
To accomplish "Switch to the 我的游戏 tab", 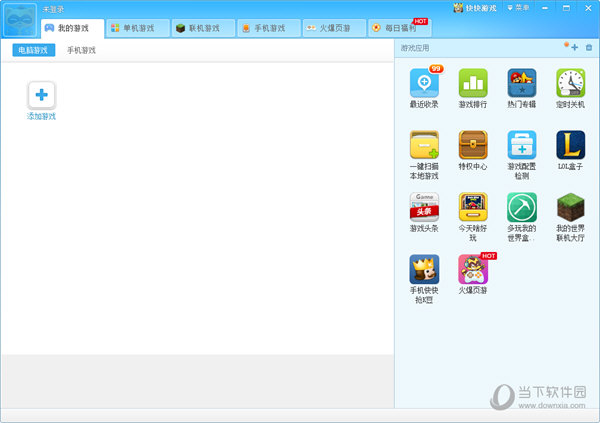I will tap(72, 28).
